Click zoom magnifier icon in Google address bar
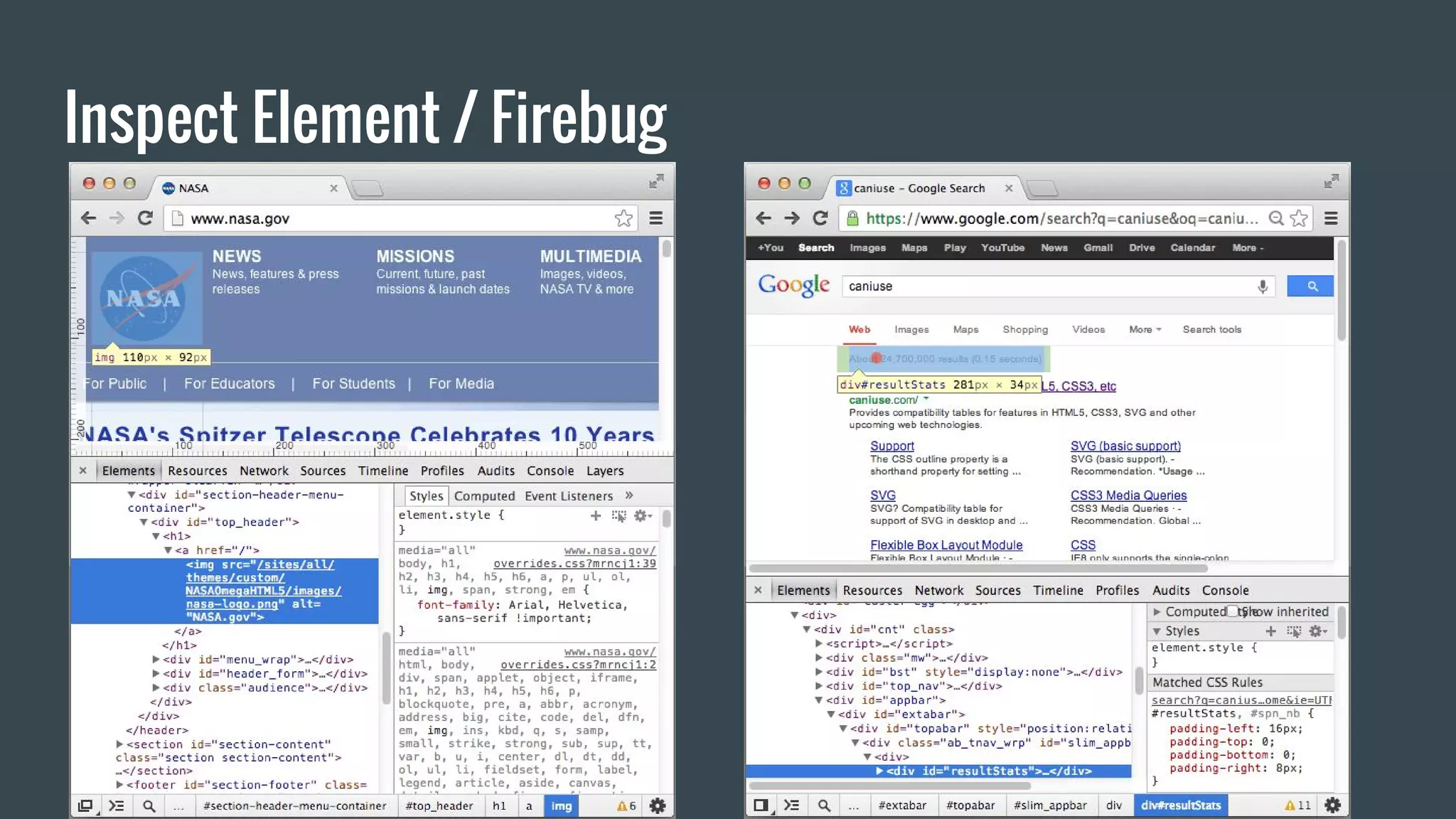The width and height of the screenshot is (1456, 819). coord(1277,218)
